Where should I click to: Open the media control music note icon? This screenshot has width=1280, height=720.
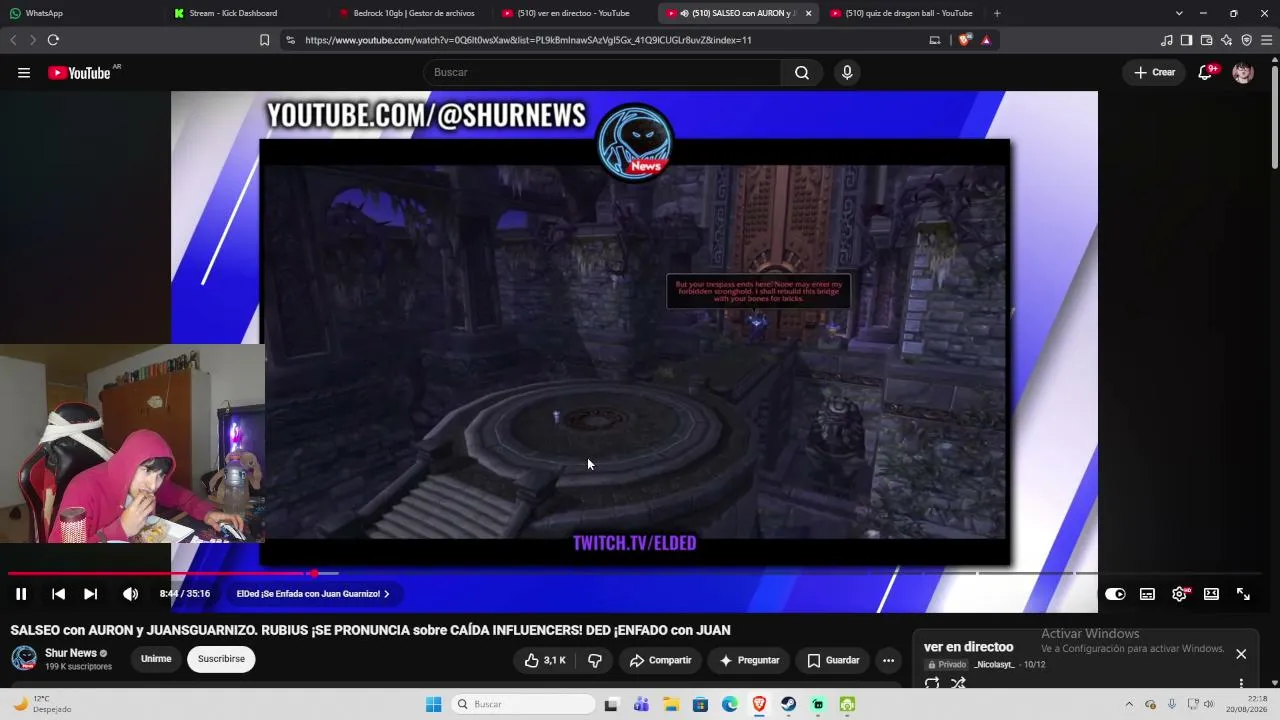[x=1166, y=40]
